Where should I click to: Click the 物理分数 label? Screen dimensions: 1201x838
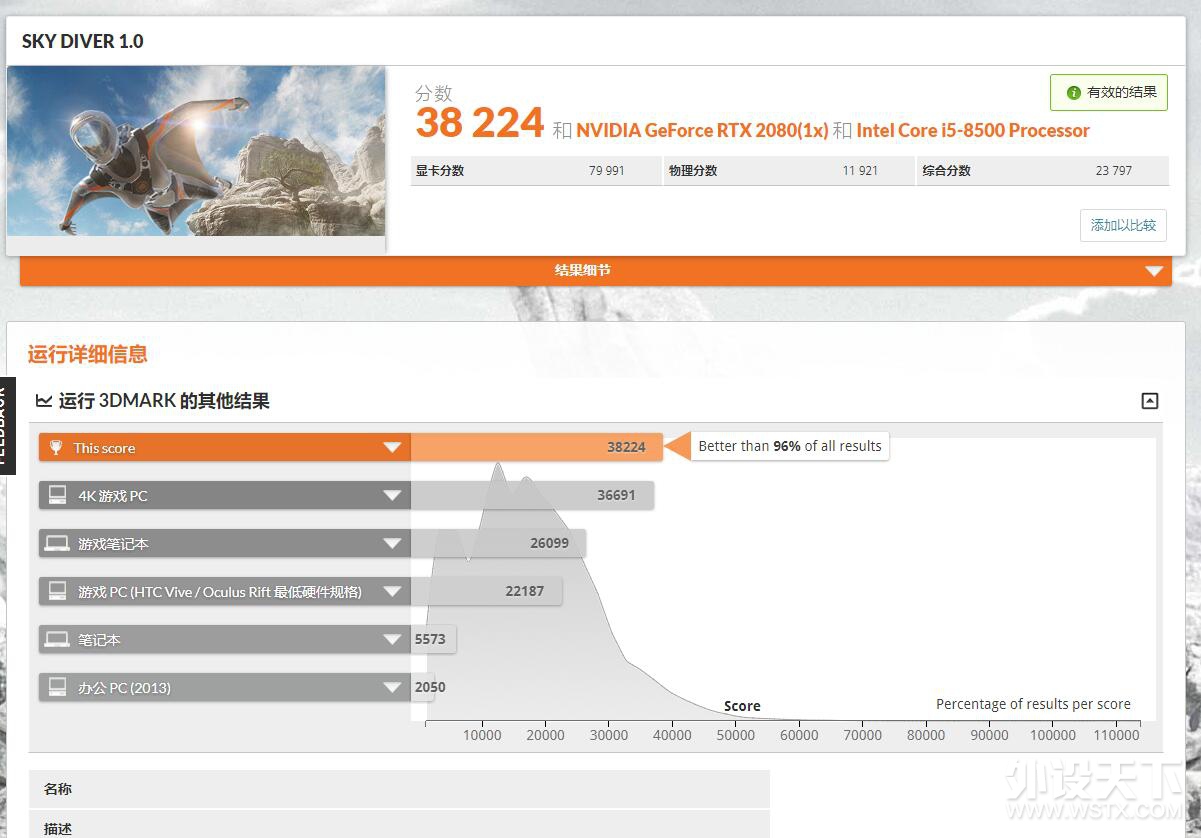click(693, 171)
